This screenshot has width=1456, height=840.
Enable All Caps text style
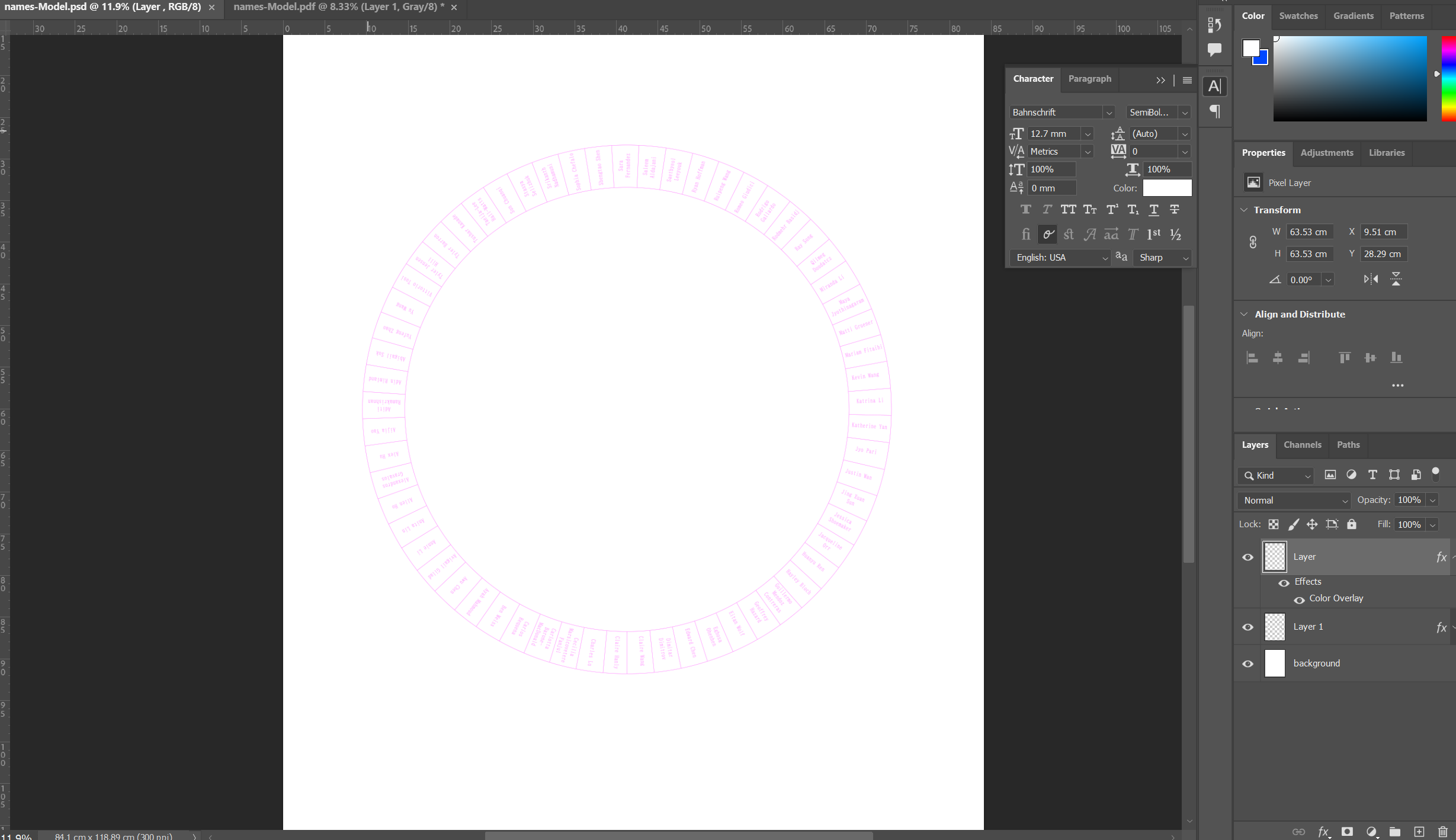(1068, 210)
